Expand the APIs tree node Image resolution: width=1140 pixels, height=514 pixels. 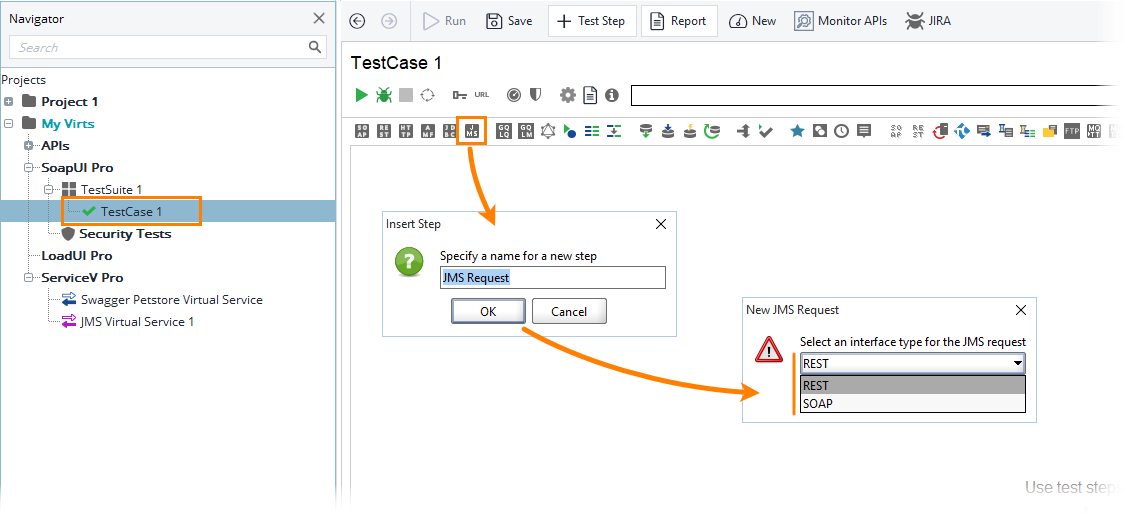(x=28, y=145)
